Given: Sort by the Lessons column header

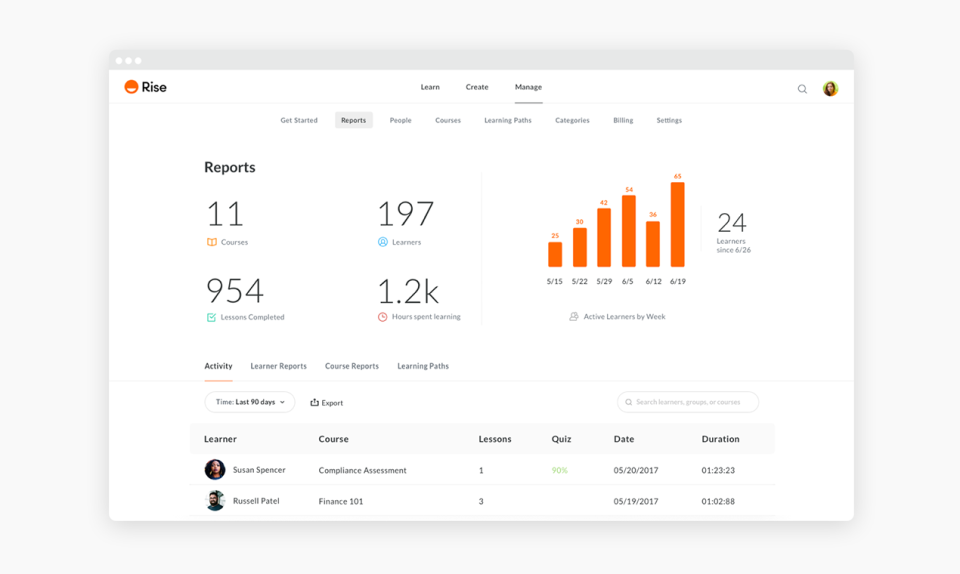Looking at the screenshot, I should tap(495, 439).
